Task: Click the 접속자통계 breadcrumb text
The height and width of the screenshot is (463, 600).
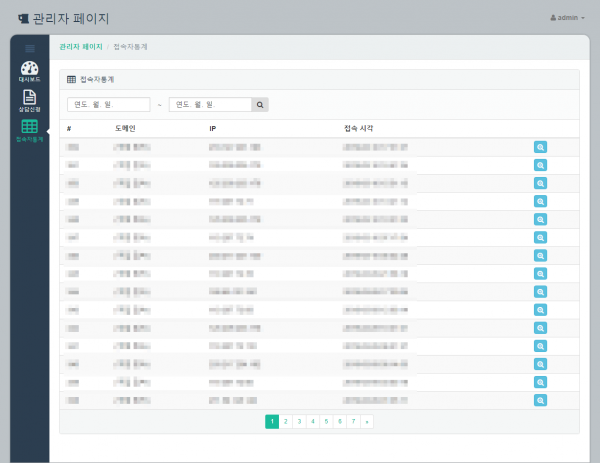Action: [x=130, y=47]
